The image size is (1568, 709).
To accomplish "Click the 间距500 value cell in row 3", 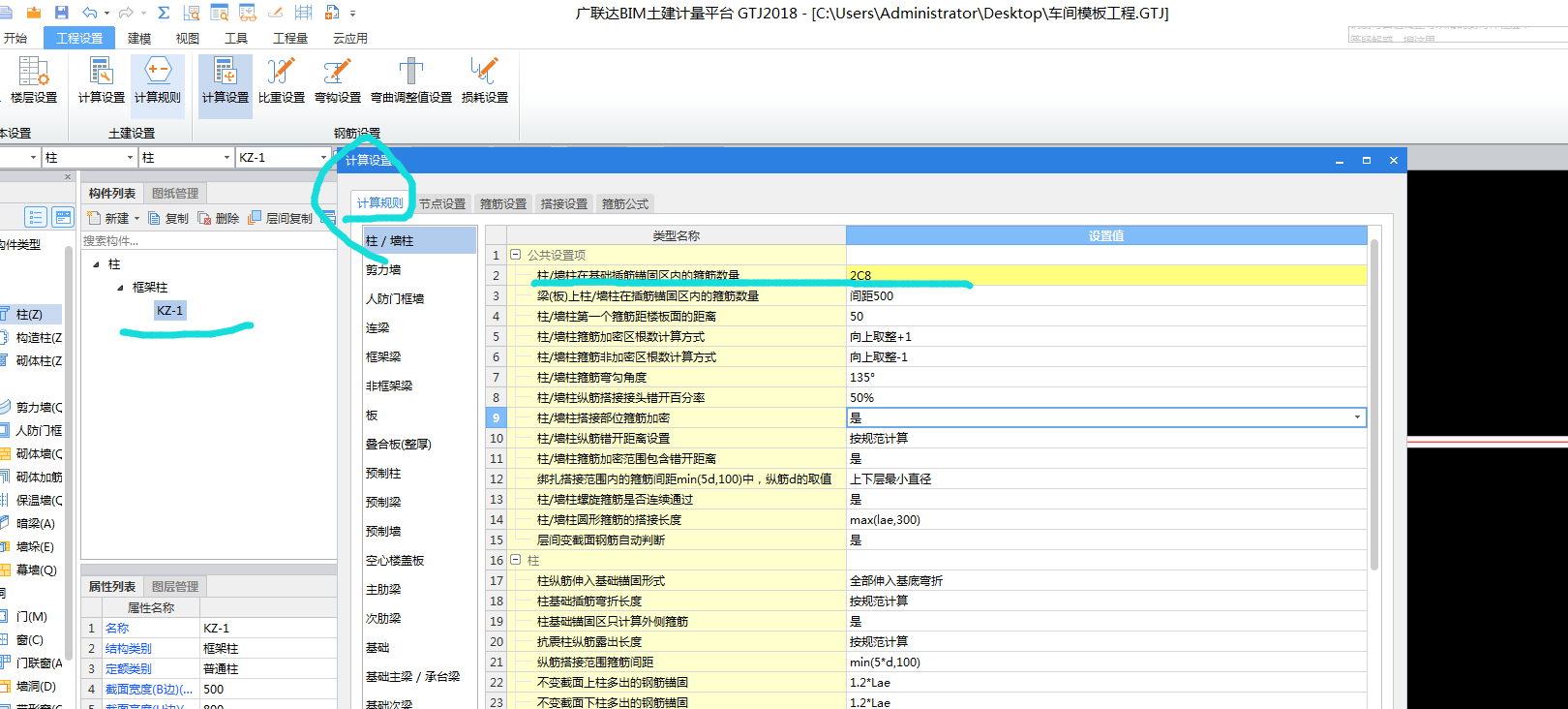I will point(1106,295).
